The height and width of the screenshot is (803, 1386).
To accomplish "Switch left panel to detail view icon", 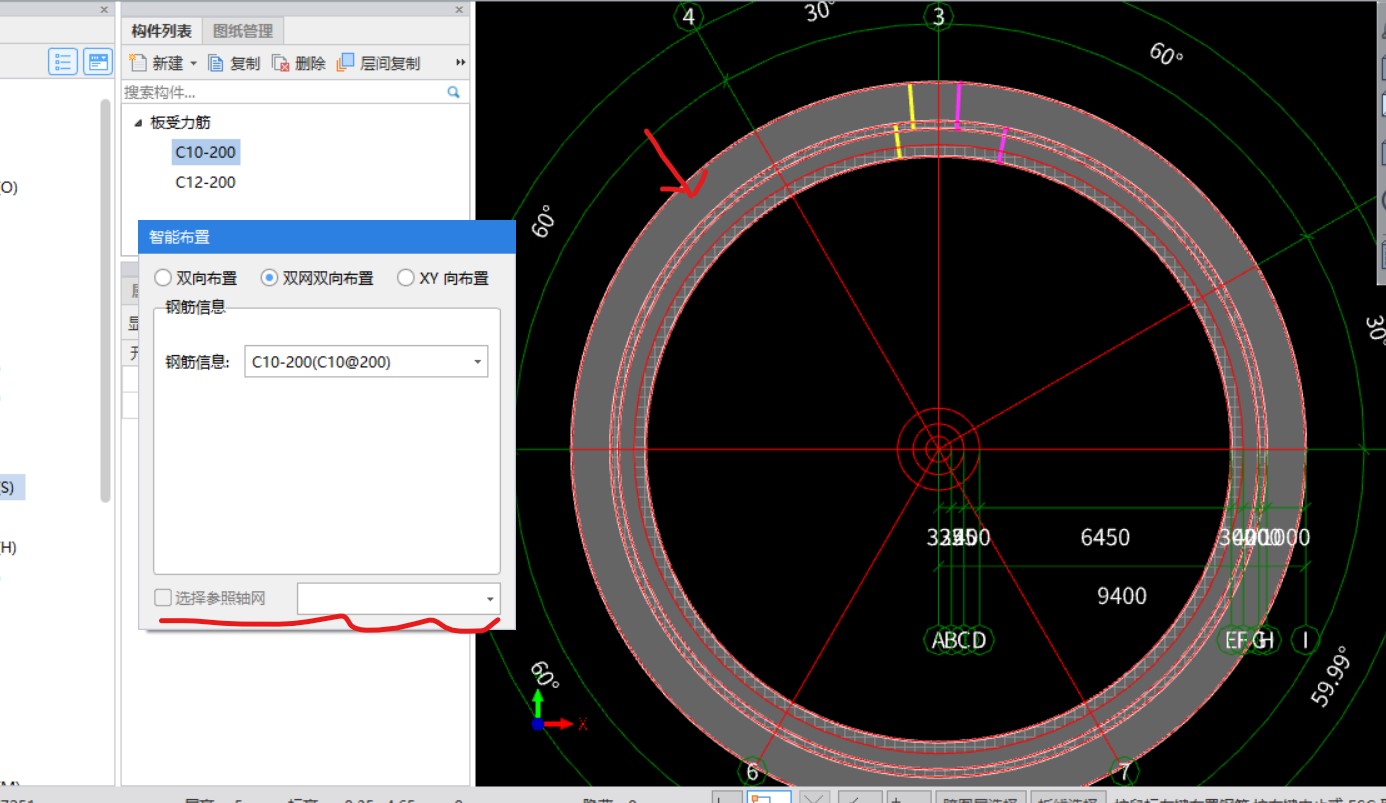I will pos(98,62).
